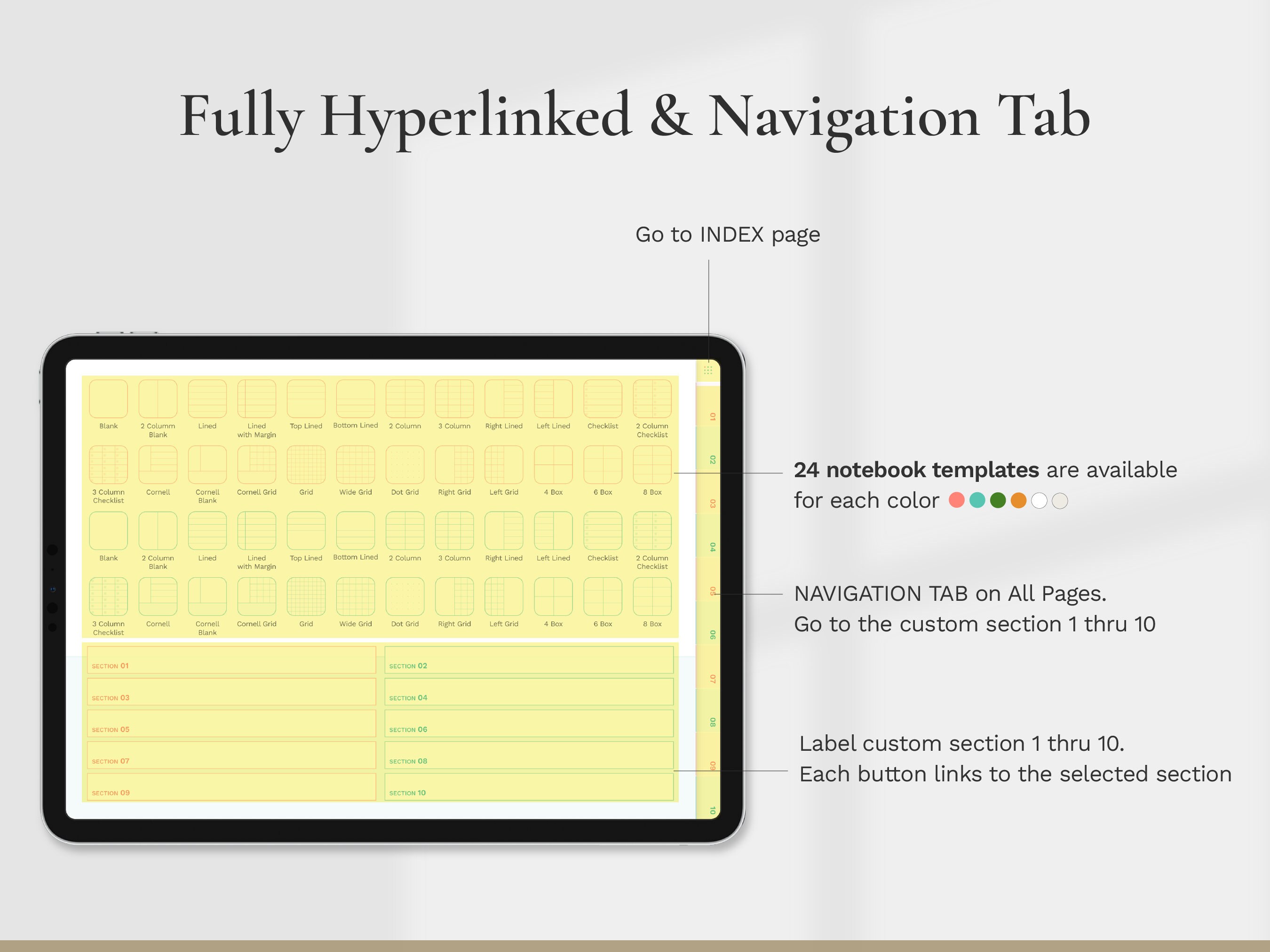The width and height of the screenshot is (1270, 952).
Task: Select the 2 Column Checklist template
Action: [x=652, y=399]
